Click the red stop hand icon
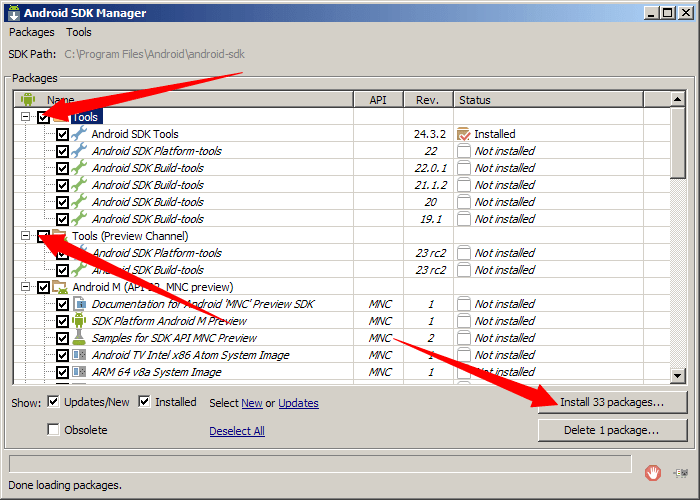Viewport: 700px width, 500px height. tap(652, 473)
